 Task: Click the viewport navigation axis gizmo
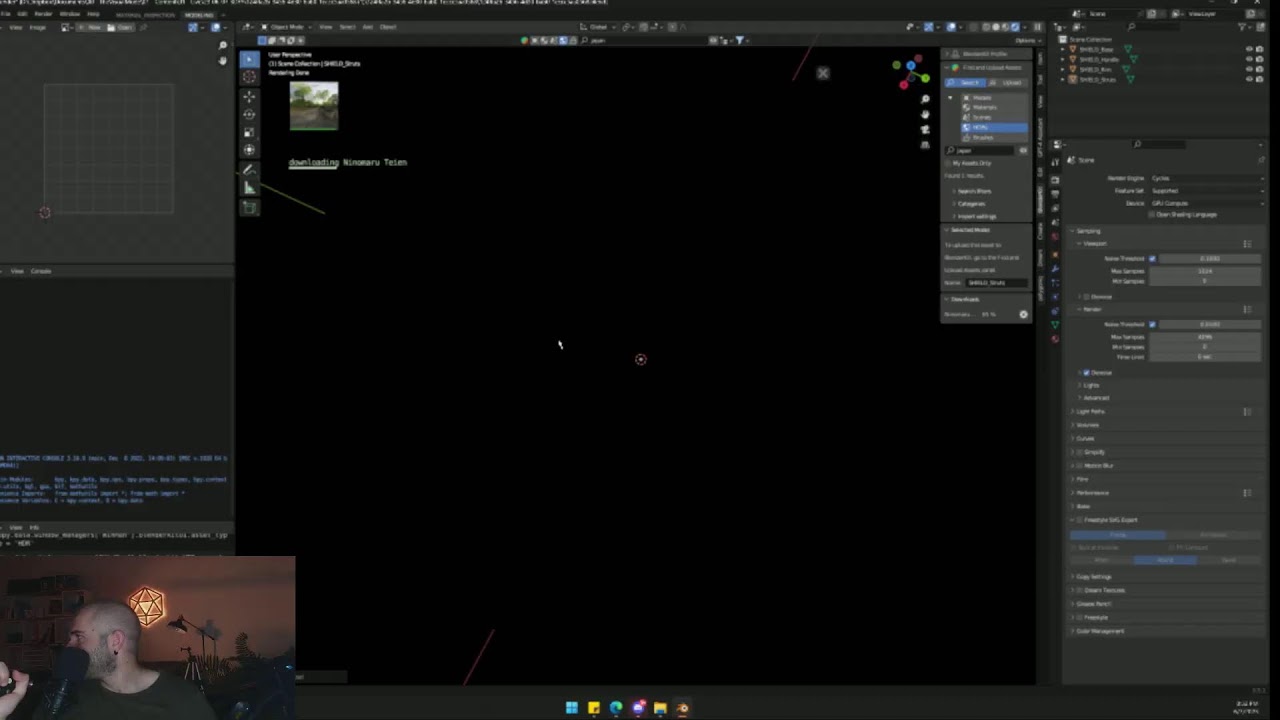[x=911, y=72]
